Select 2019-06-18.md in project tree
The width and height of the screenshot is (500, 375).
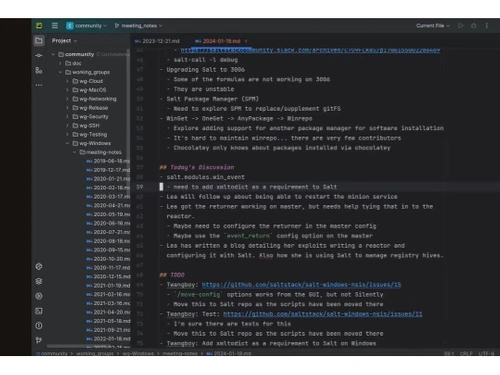pyautogui.click(x=108, y=161)
